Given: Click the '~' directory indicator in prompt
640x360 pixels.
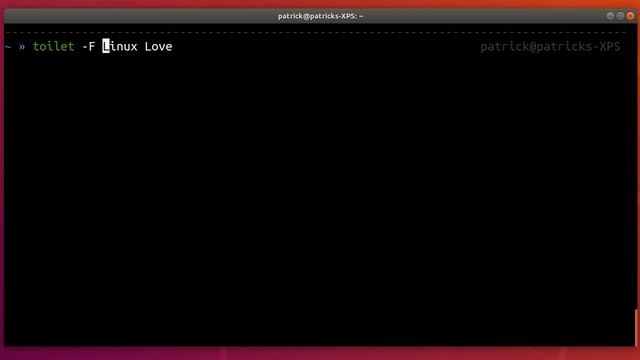Looking at the screenshot, I should tap(8, 47).
